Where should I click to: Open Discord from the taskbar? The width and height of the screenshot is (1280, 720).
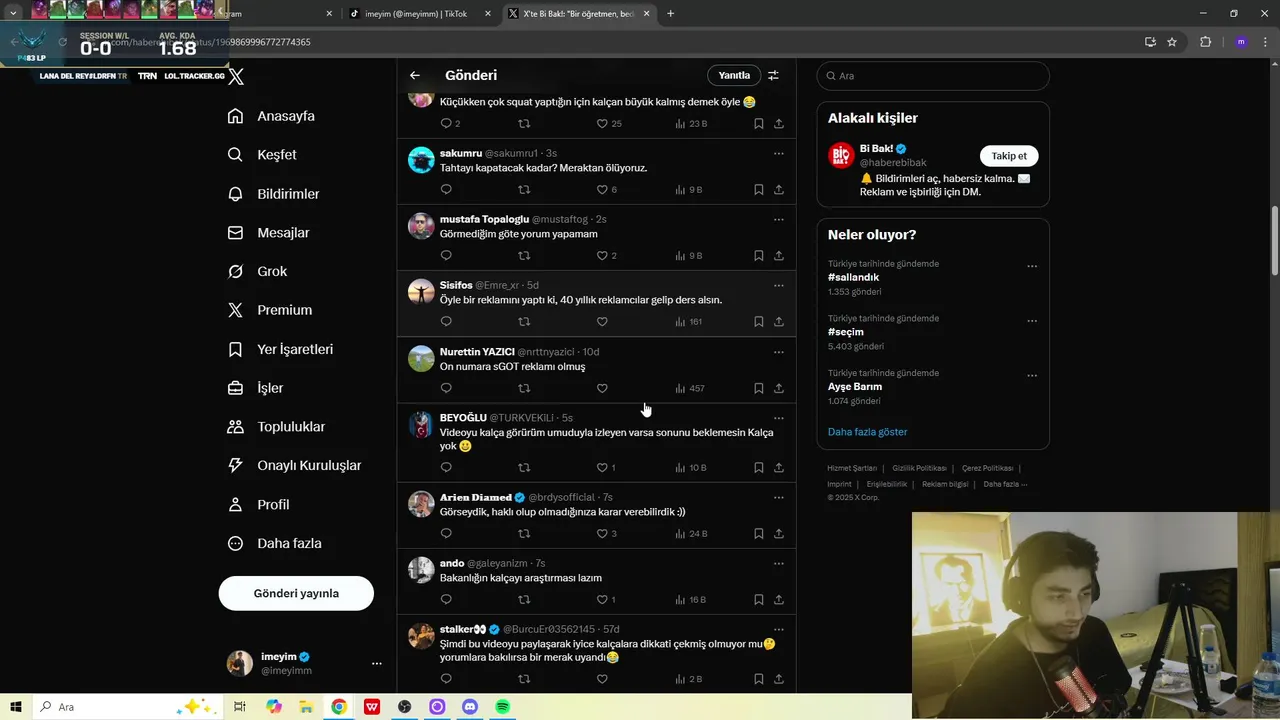[x=470, y=707]
